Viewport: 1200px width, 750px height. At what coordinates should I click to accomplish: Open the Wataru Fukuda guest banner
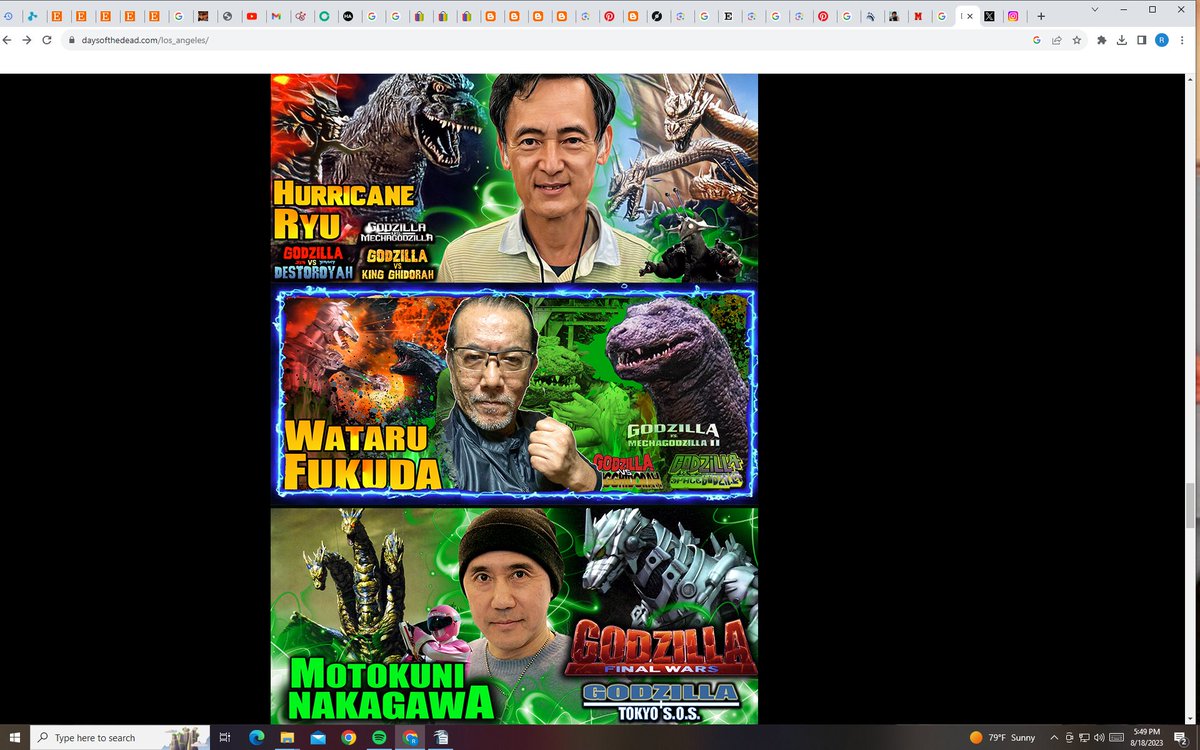514,394
